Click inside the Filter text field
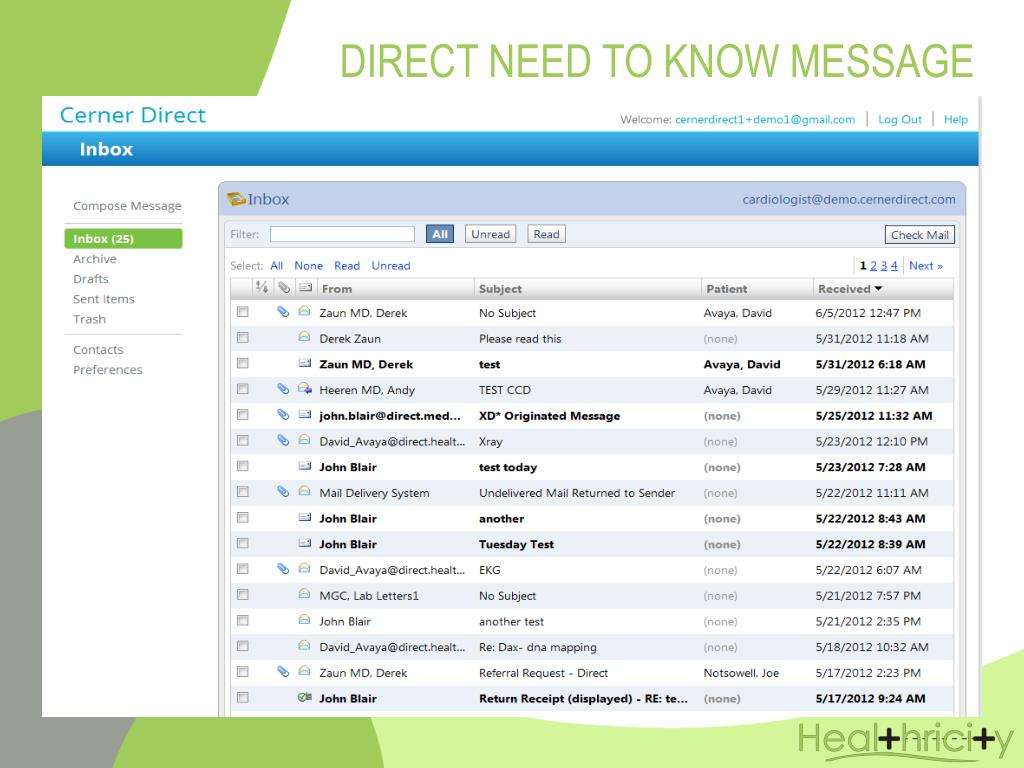This screenshot has width=1024, height=768. pos(342,234)
